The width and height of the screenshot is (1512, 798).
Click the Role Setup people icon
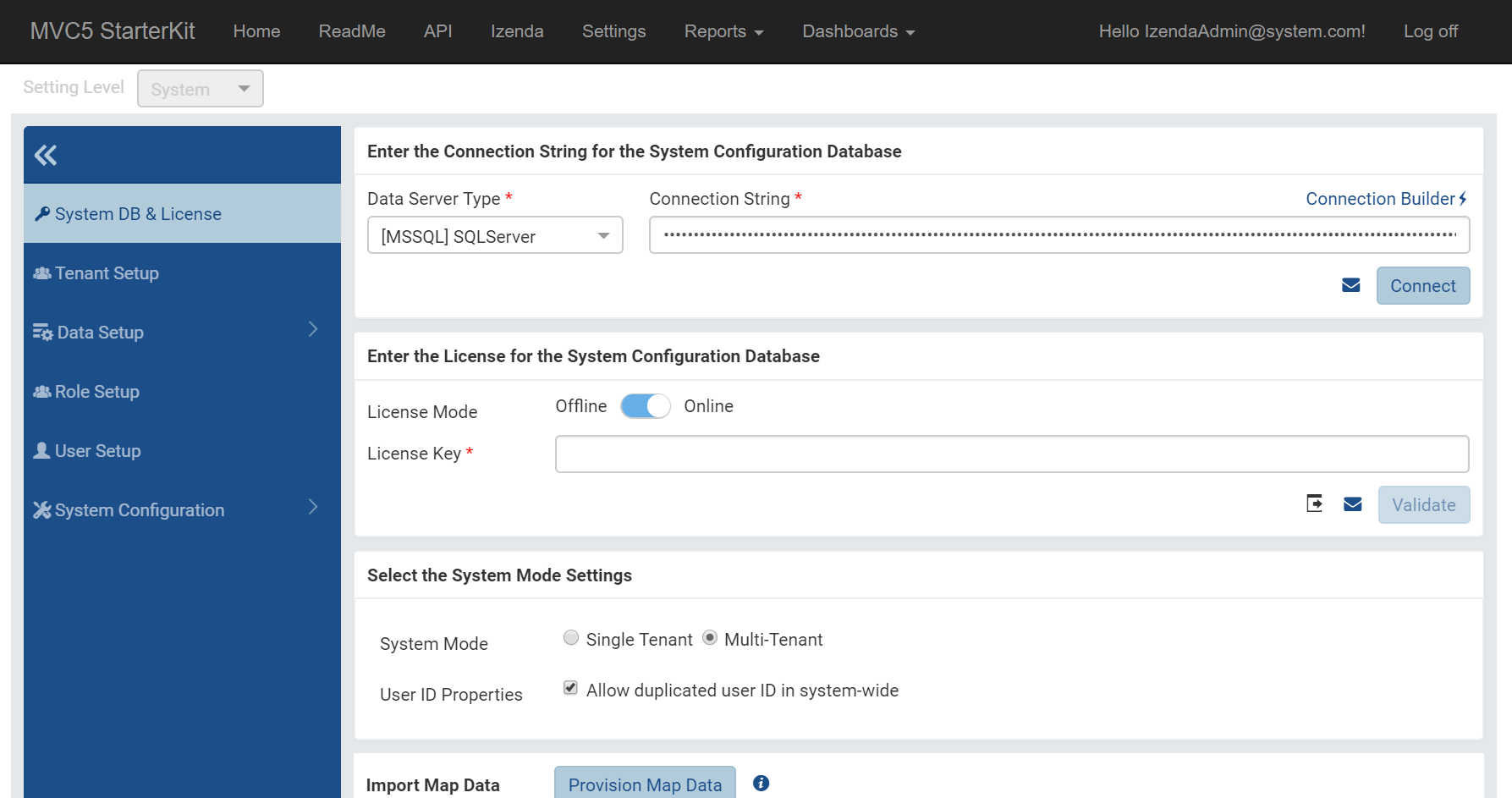(42, 391)
